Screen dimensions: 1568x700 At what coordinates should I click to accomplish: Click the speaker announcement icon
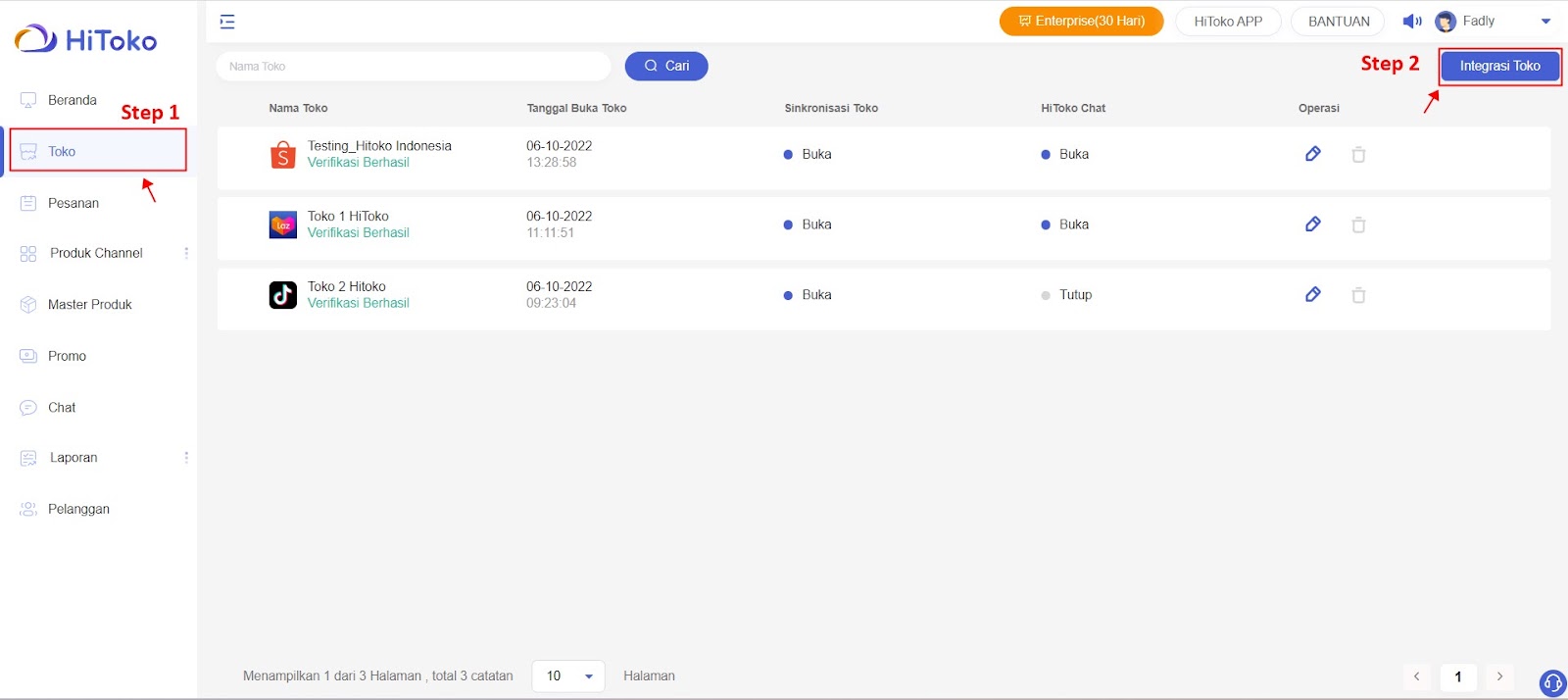tap(1411, 22)
